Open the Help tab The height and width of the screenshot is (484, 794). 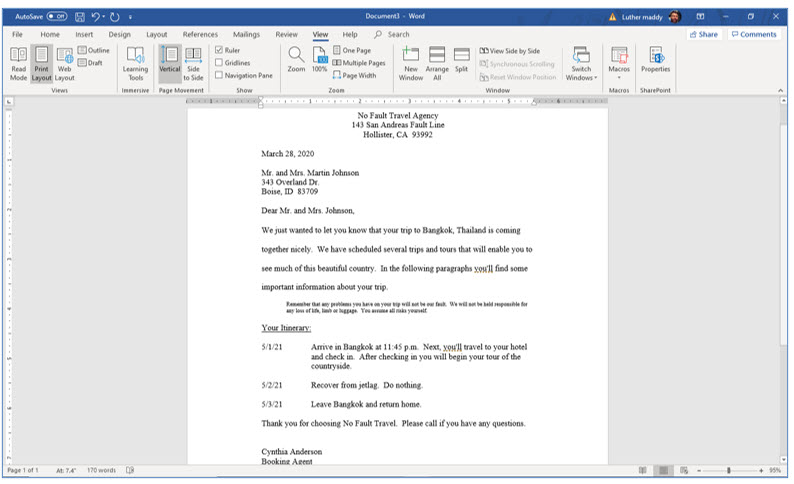click(x=350, y=34)
